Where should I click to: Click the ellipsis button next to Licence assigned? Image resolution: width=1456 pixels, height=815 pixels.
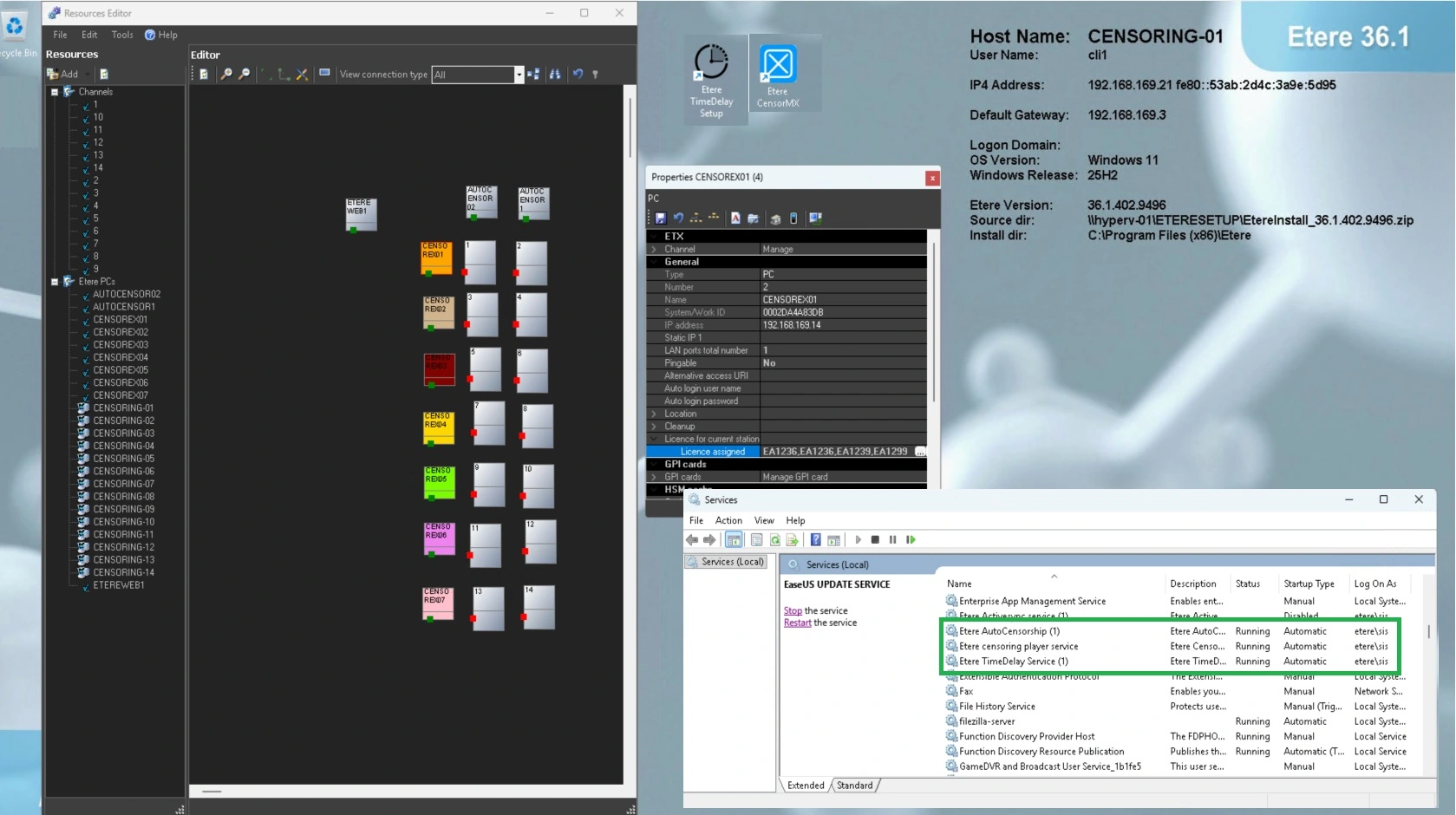(920, 452)
